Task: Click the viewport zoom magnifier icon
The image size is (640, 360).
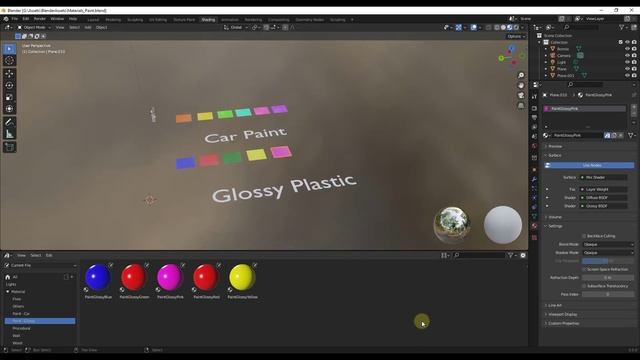Action: (521, 76)
